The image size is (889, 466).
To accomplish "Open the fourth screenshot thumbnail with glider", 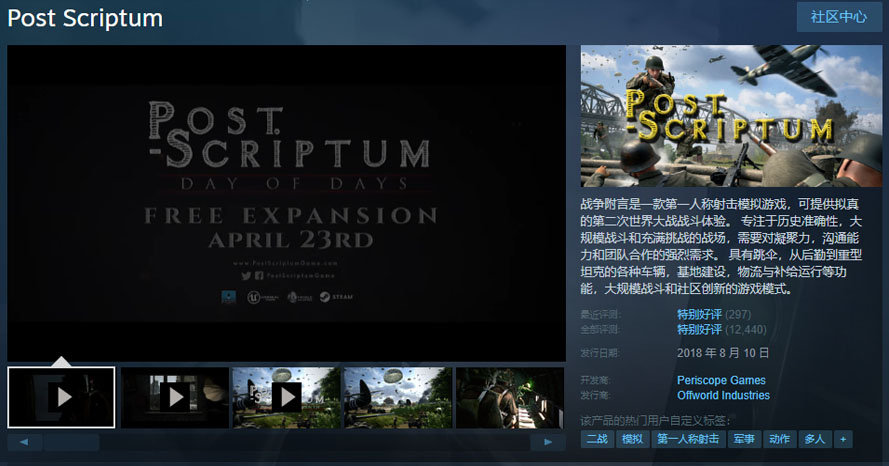I will (x=398, y=397).
